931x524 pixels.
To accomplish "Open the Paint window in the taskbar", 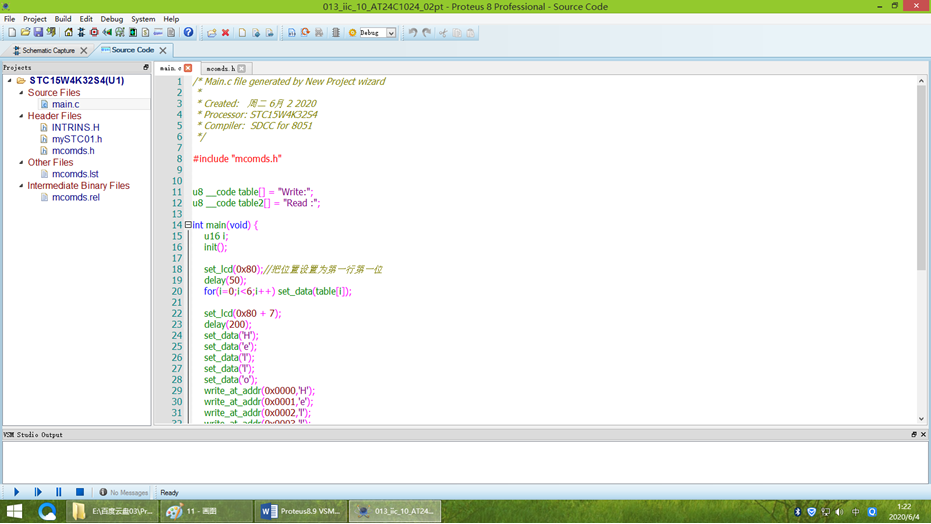I will coord(205,511).
